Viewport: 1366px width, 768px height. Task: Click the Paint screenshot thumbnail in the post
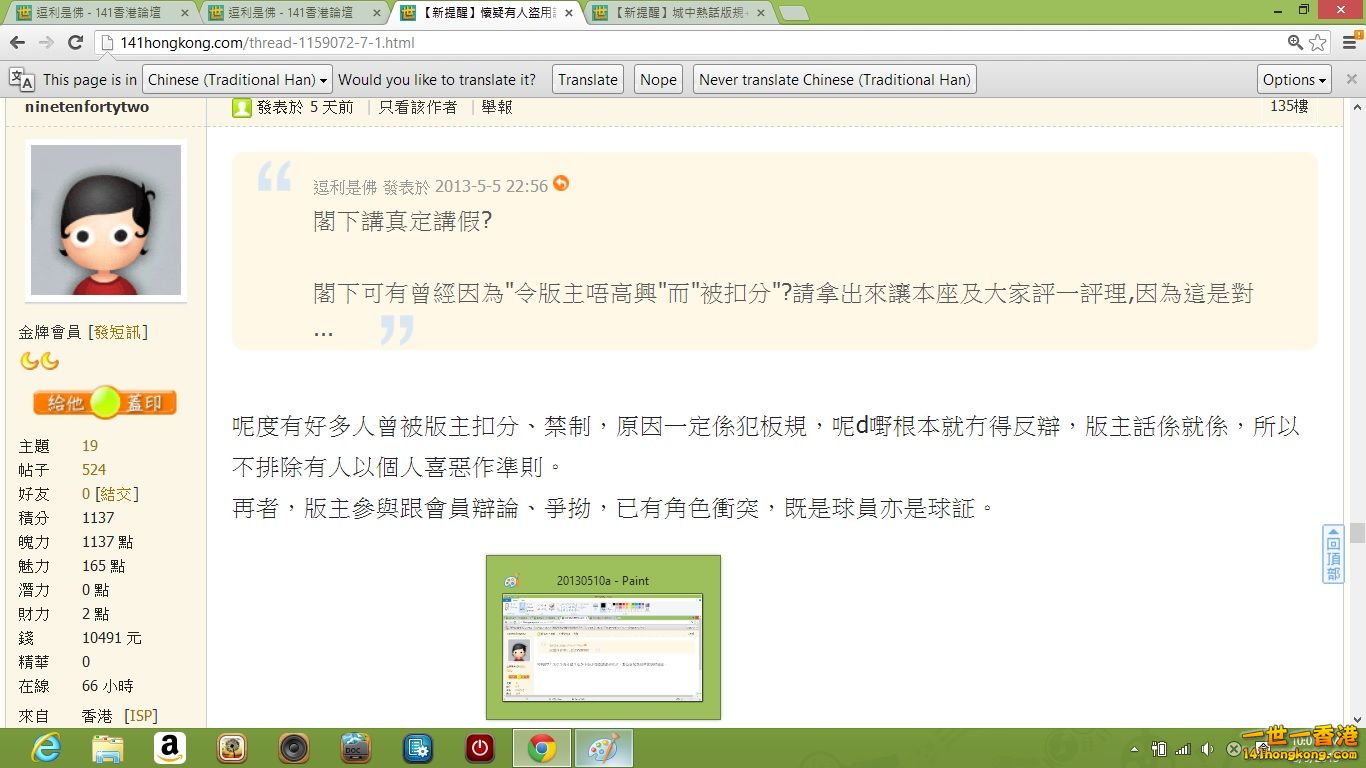[x=603, y=637]
